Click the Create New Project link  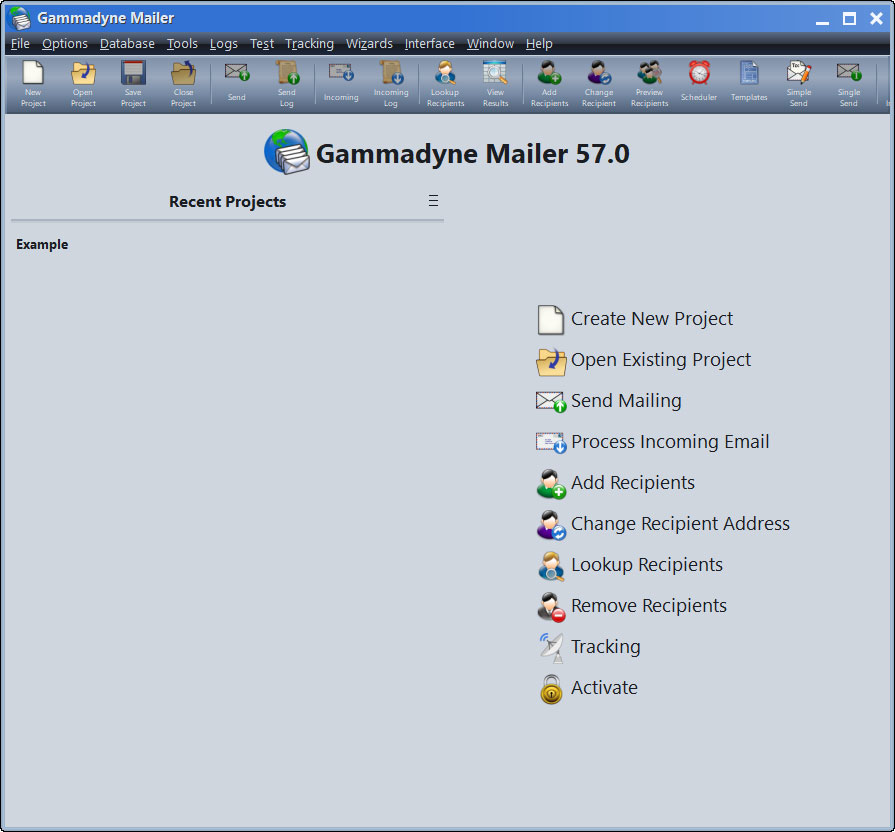pos(651,319)
